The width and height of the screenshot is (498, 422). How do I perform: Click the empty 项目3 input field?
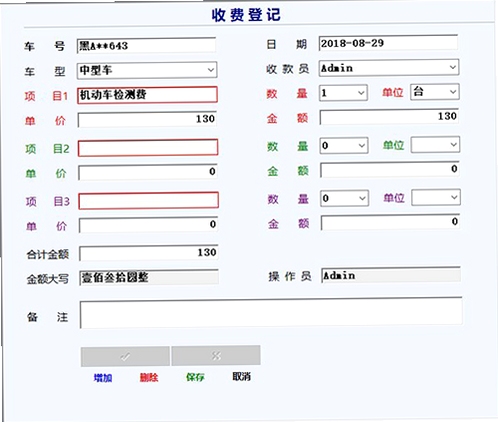point(149,201)
